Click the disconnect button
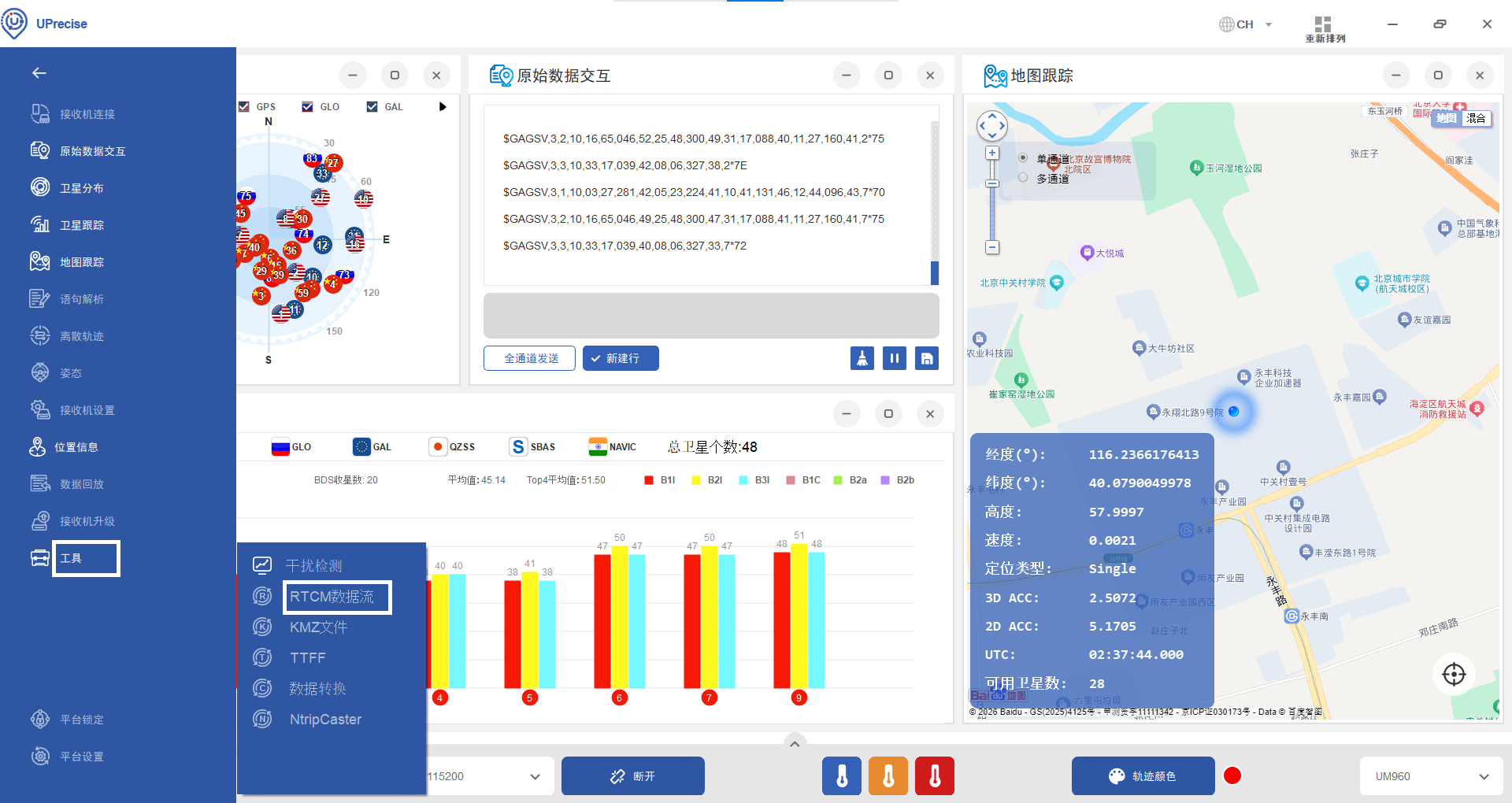Viewport: 1512px width, 803px height. [633, 776]
